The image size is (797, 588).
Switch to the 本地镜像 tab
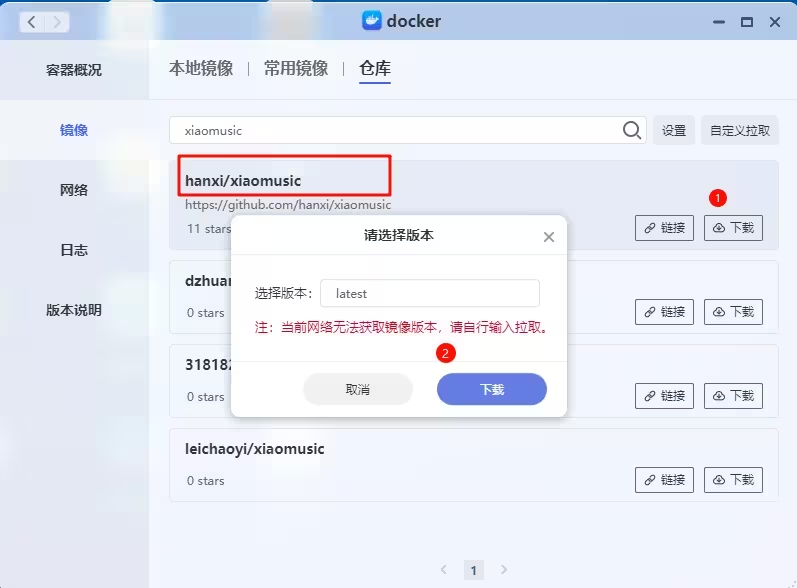[x=201, y=68]
